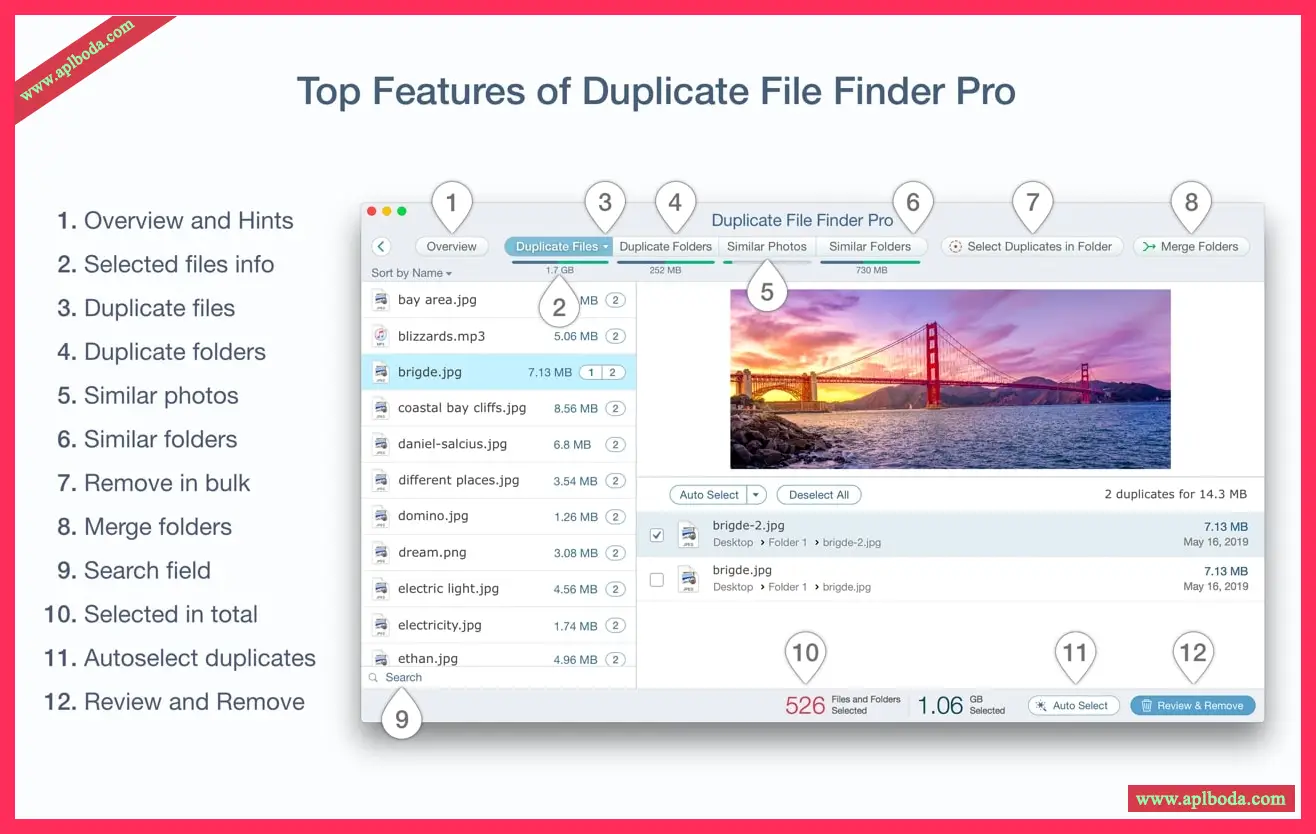Screen dimensions: 1316x834
Task: Click the Search magnifier icon
Action: point(373,678)
